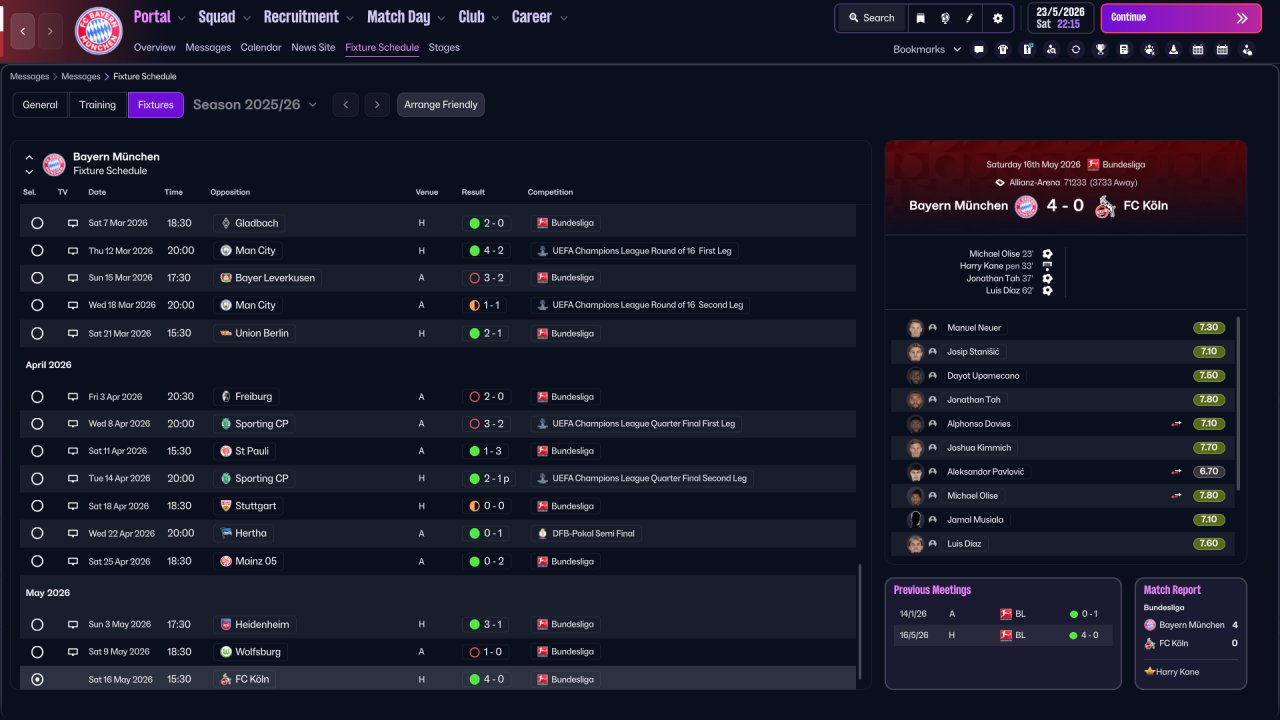Click the circular arrows transfer shortcut icon
The height and width of the screenshot is (720, 1280).
[x=1076, y=49]
